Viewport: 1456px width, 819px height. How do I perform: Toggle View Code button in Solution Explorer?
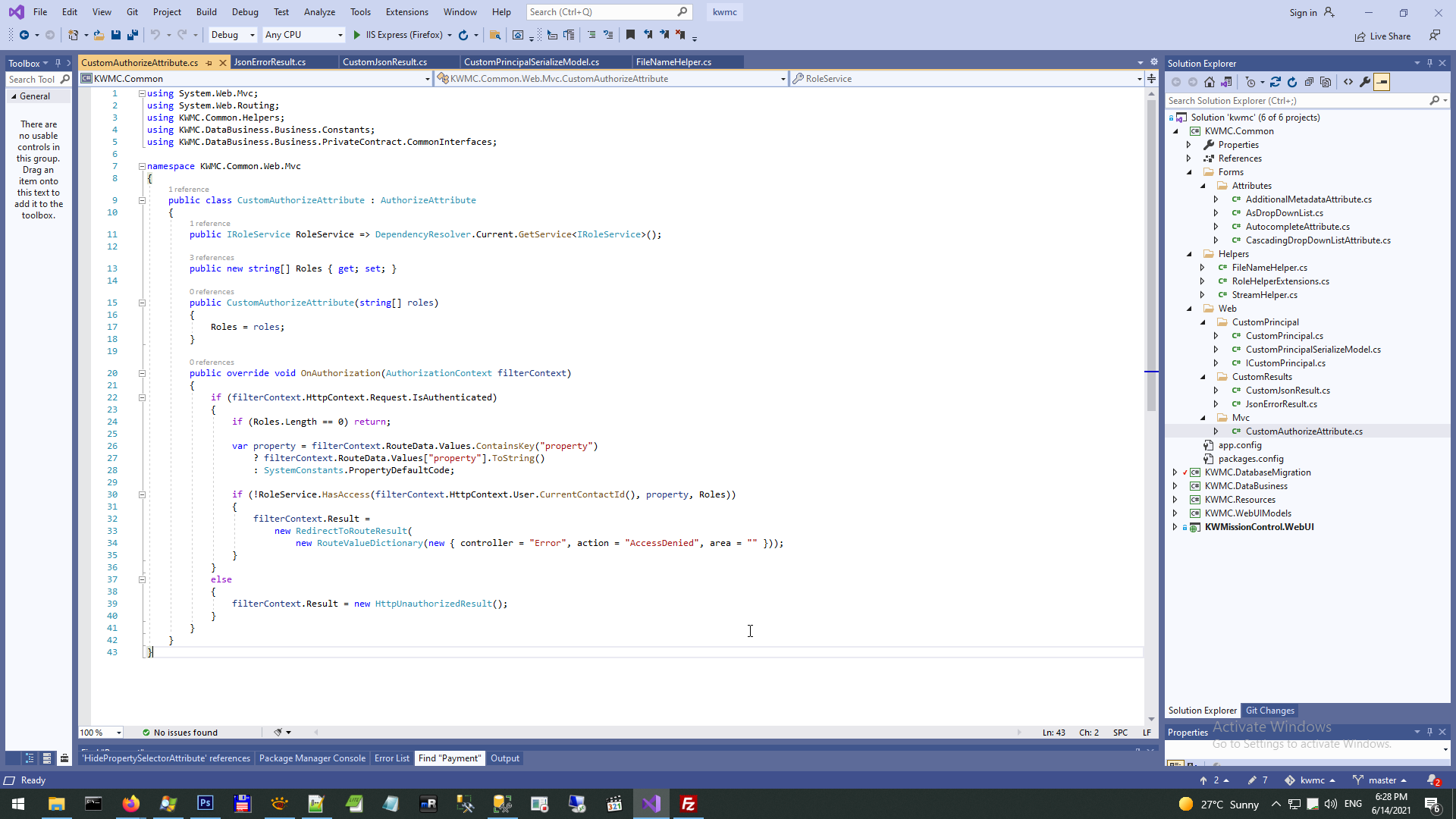(1348, 82)
